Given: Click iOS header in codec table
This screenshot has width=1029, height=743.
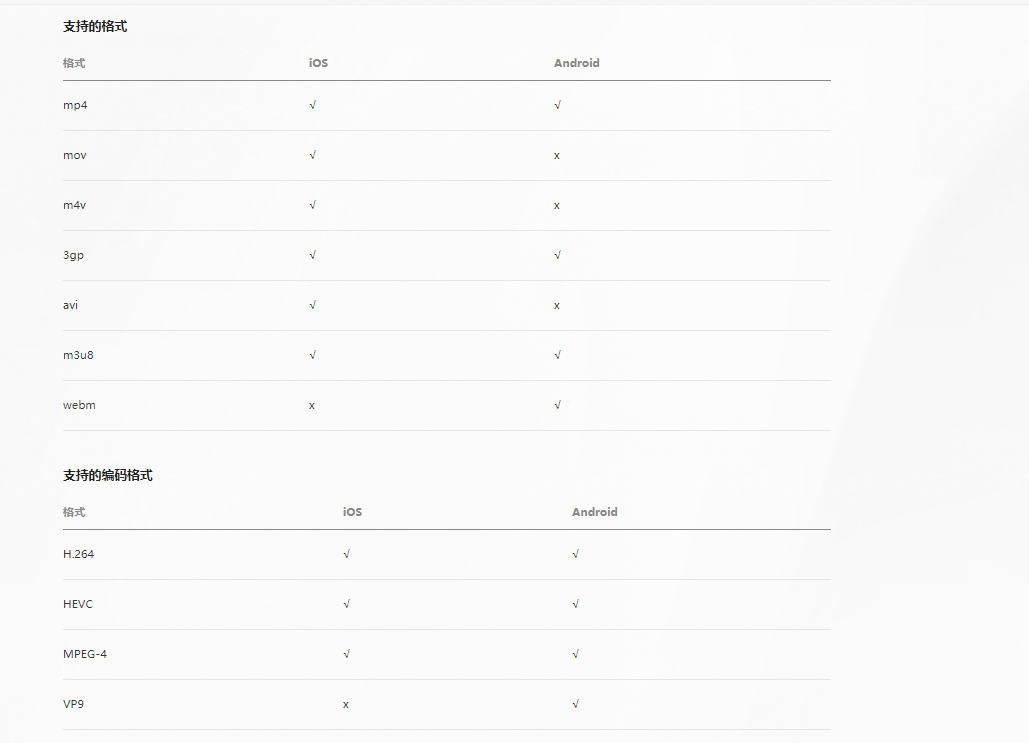Looking at the screenshot, I should tap(352, 512).
